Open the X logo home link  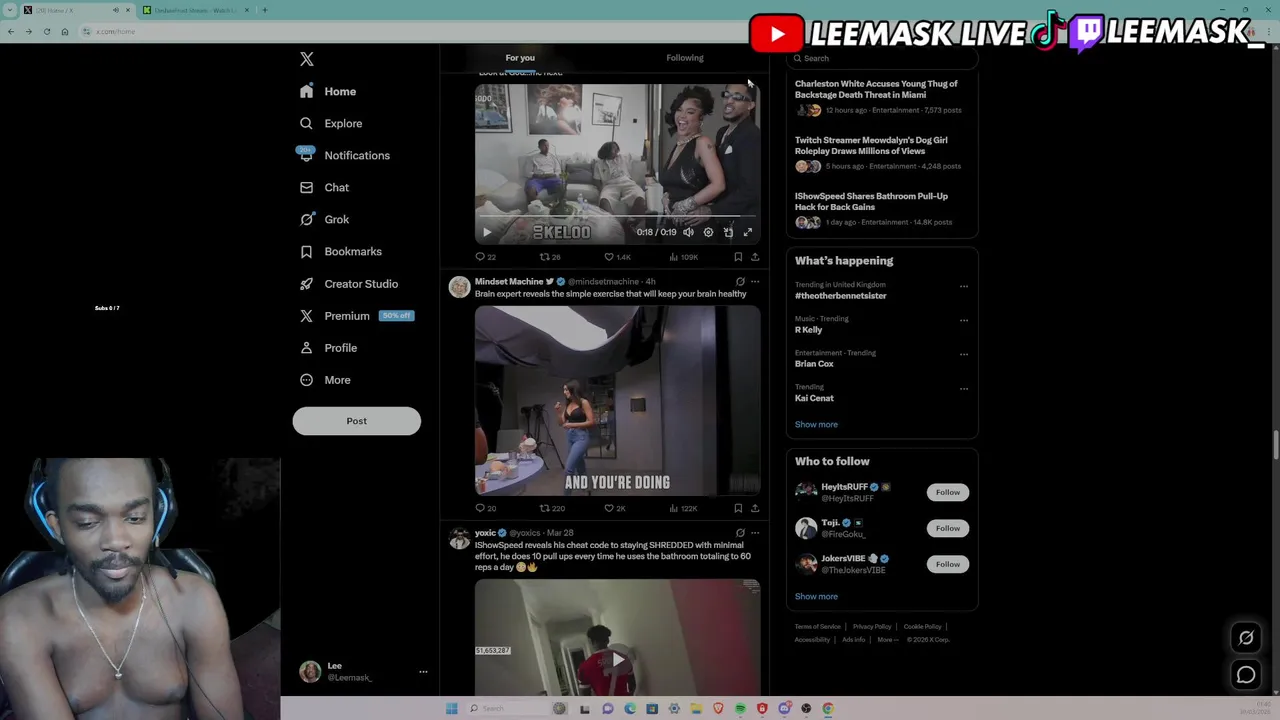(x=307, y=59)
